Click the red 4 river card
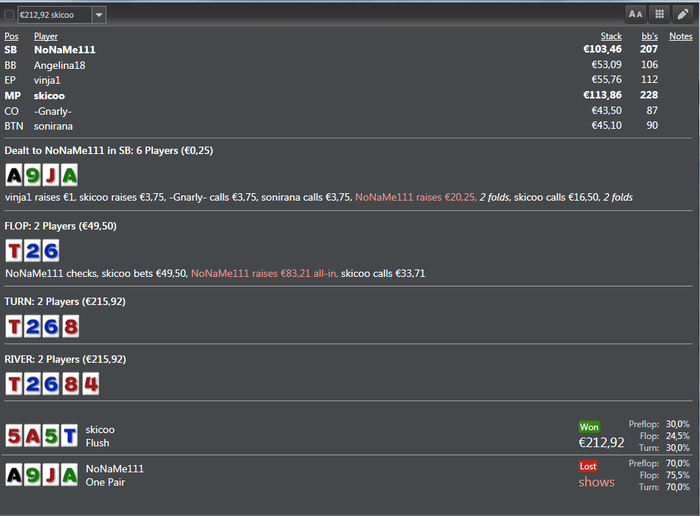Viewport: 700px width, 516px height. tap(89, 383)
